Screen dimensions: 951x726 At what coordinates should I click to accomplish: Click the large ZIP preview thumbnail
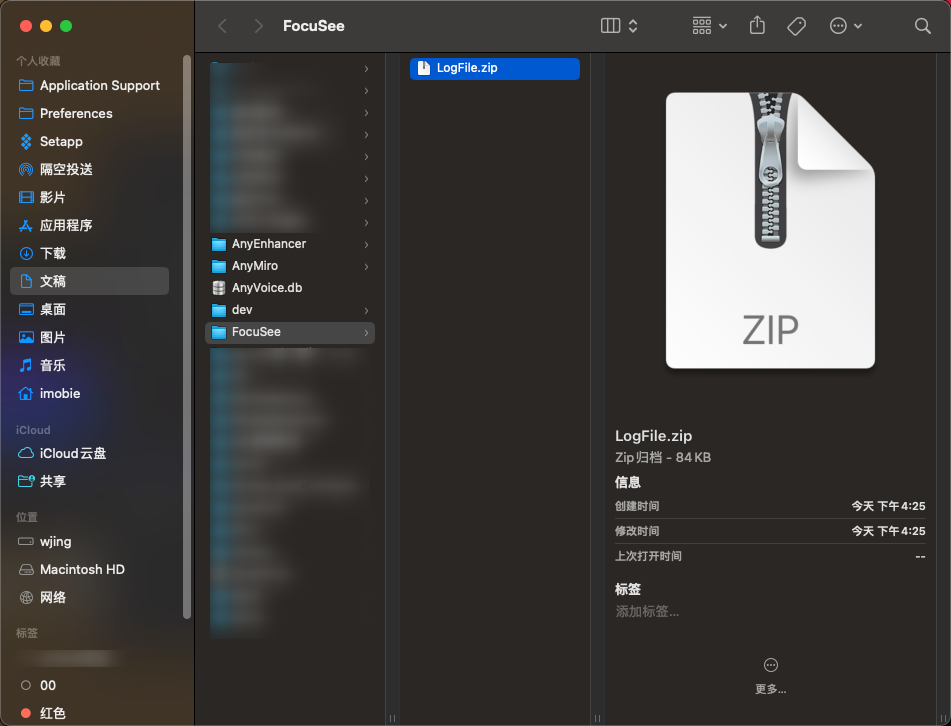pos(770,229)
